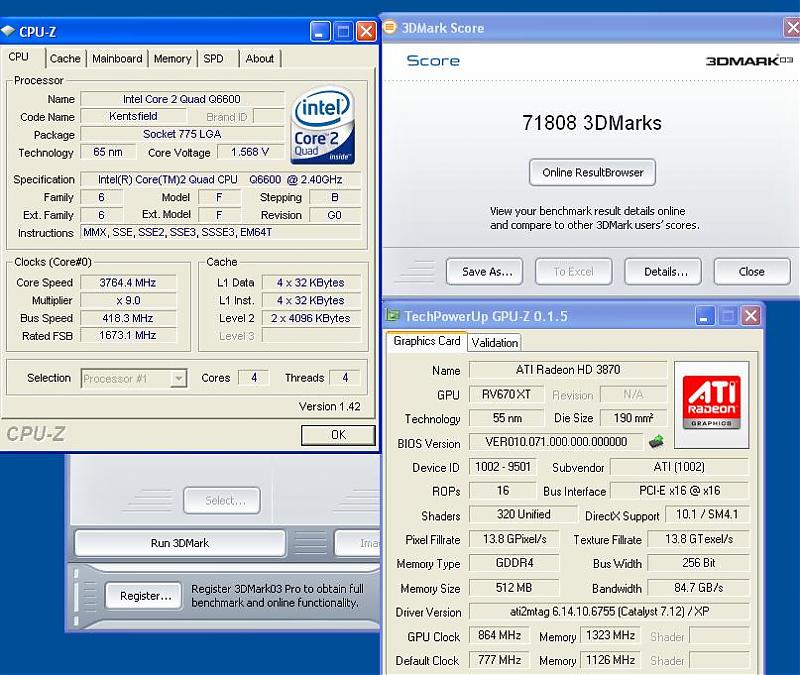This screenshot has width=800, height=675.
Task: Click the ATI Radeon logo in GPU-Z
Action: tap(711, 404)
